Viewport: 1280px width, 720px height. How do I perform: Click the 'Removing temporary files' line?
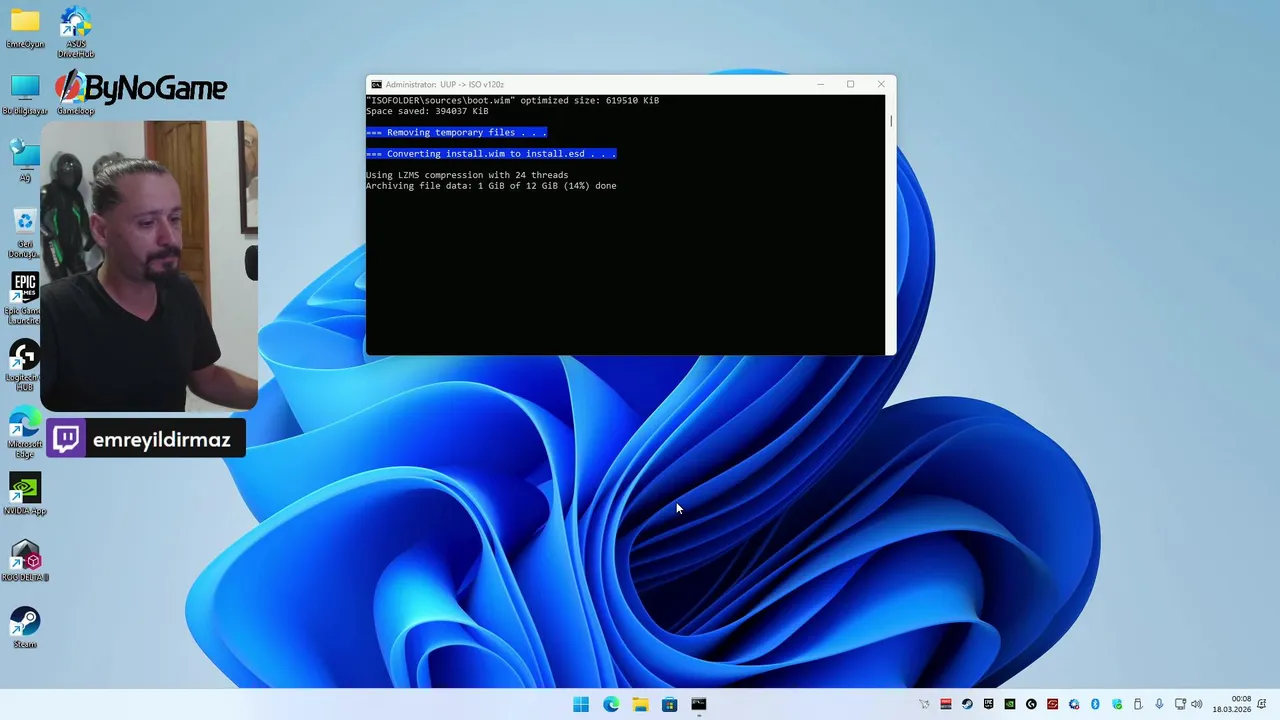[x=456, y=132]
